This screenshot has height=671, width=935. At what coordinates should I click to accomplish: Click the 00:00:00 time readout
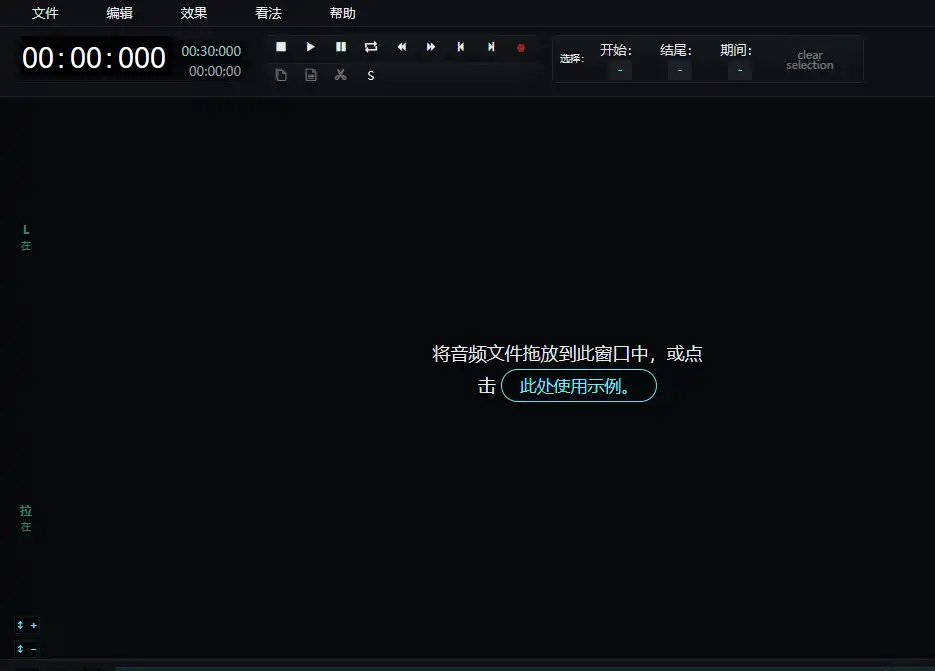215,71
